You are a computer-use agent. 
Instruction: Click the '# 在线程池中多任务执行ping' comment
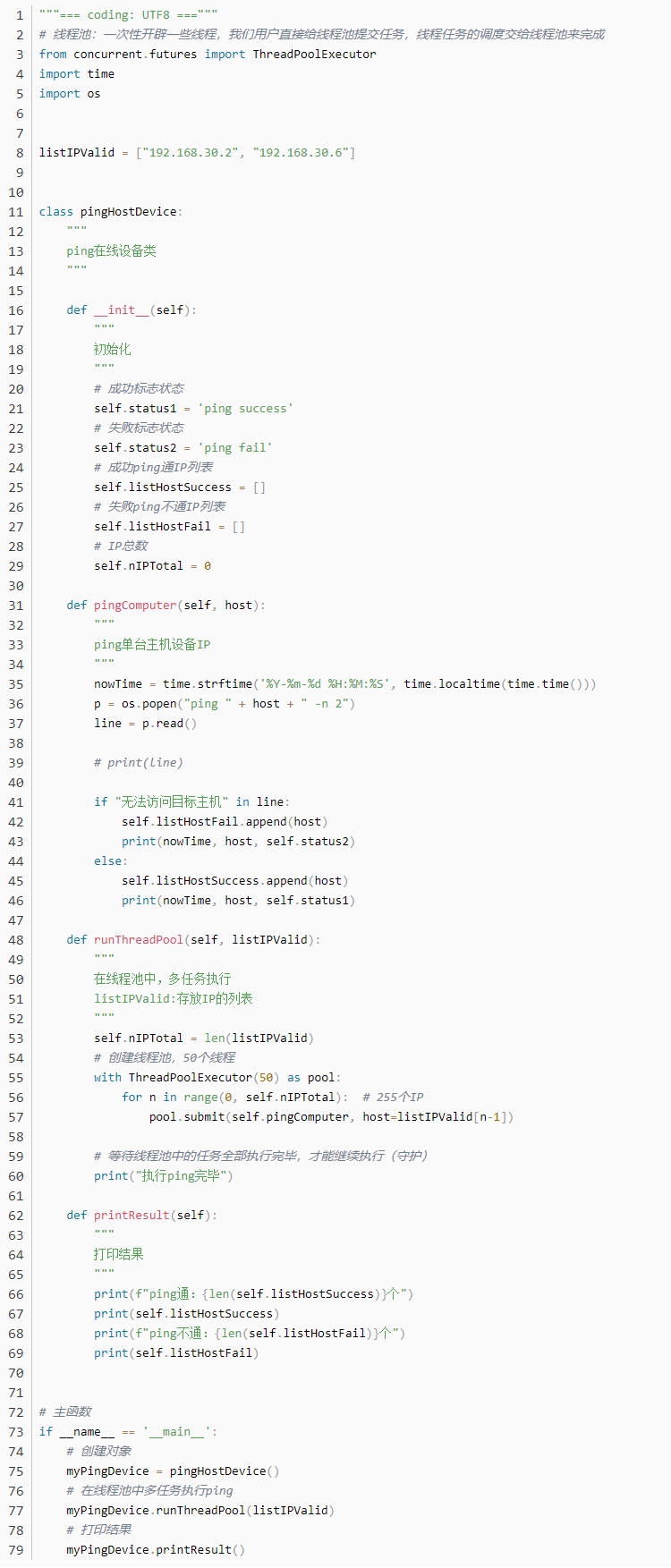(x=149, y=1491)
